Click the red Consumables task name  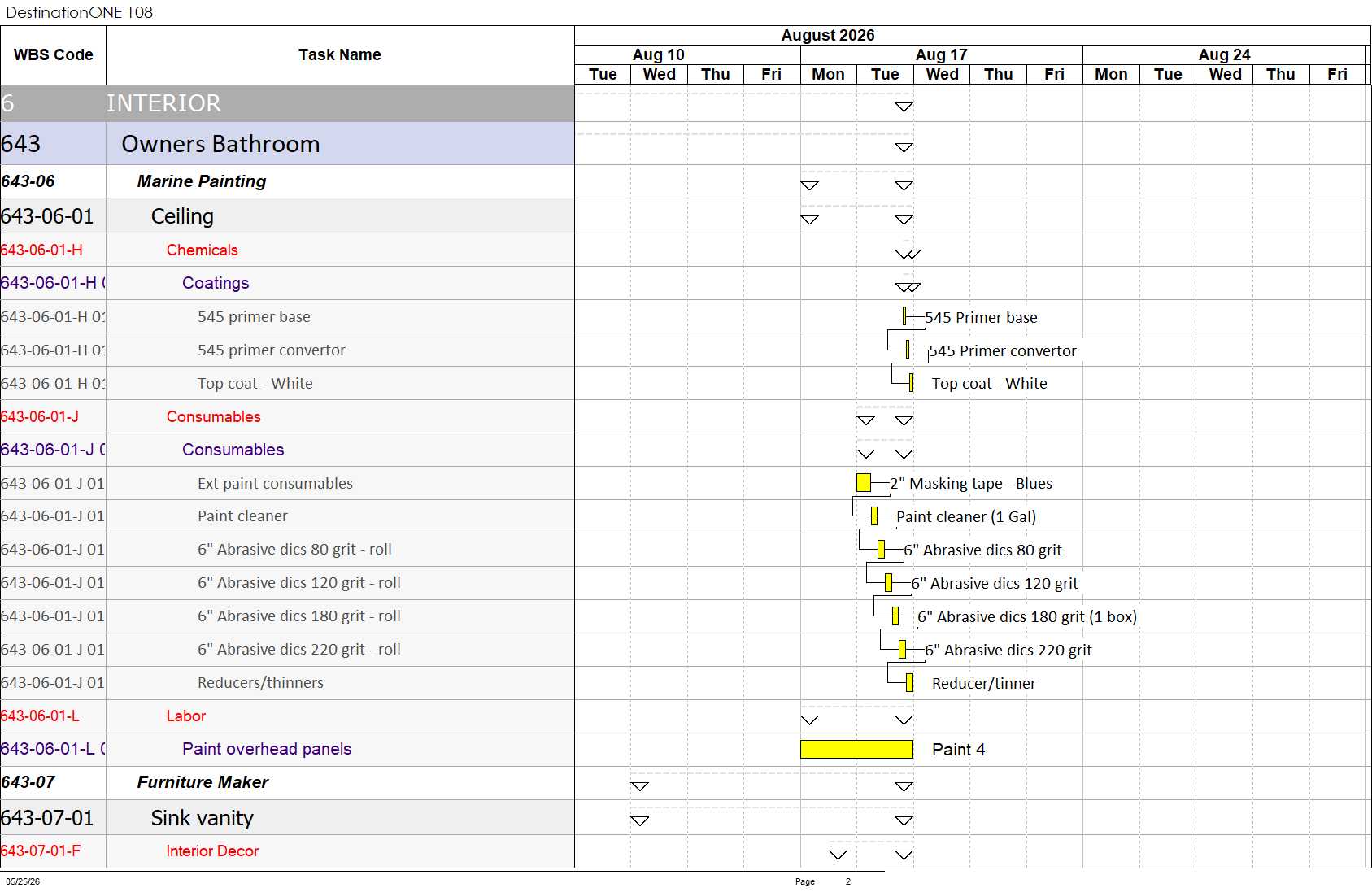(213, 417)
